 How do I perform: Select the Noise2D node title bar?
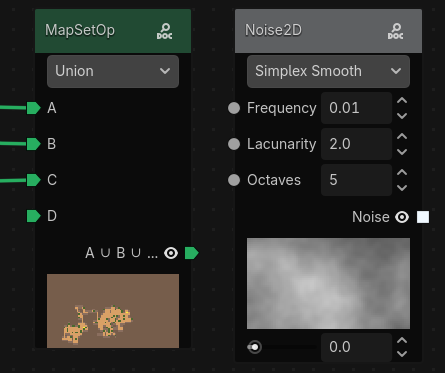[x=328, y=31]
